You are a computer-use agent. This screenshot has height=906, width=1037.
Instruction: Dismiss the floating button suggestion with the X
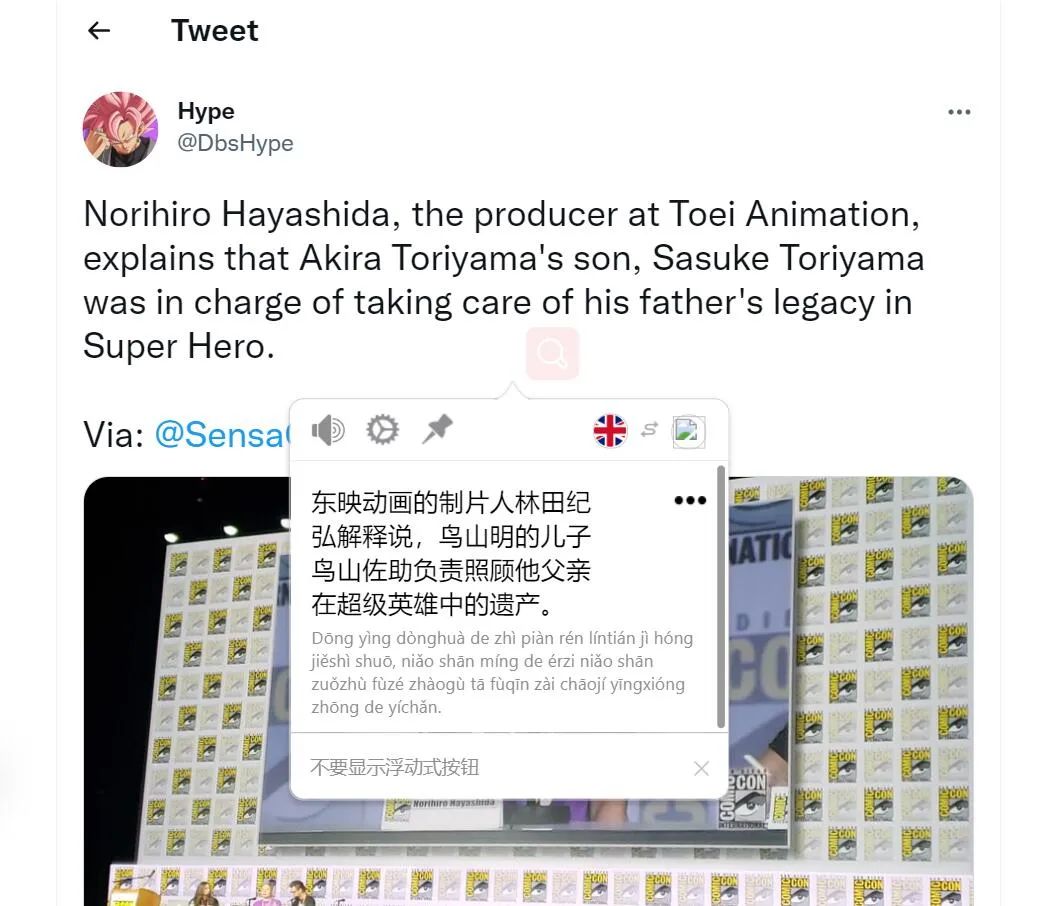tap(701, 767)
